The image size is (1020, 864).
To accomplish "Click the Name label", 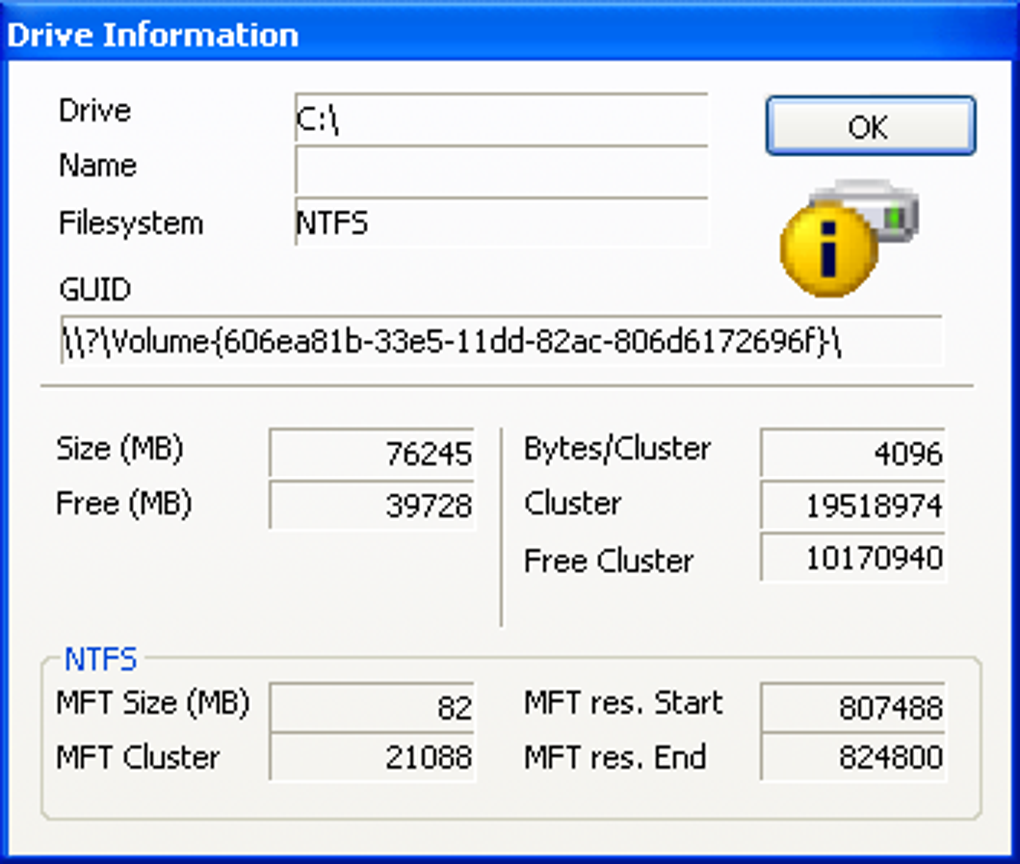I will click(98, 165).
